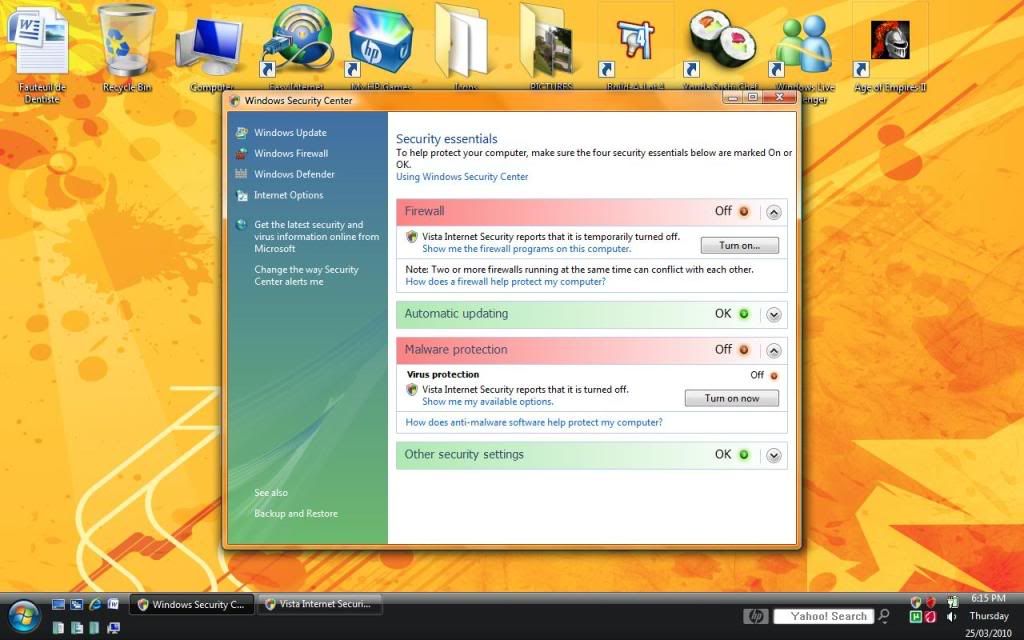This screenshot has width=1024, height=640.
Task: Click the Windows Firewall brick wall icon
Action: click(x=242, y=153)
